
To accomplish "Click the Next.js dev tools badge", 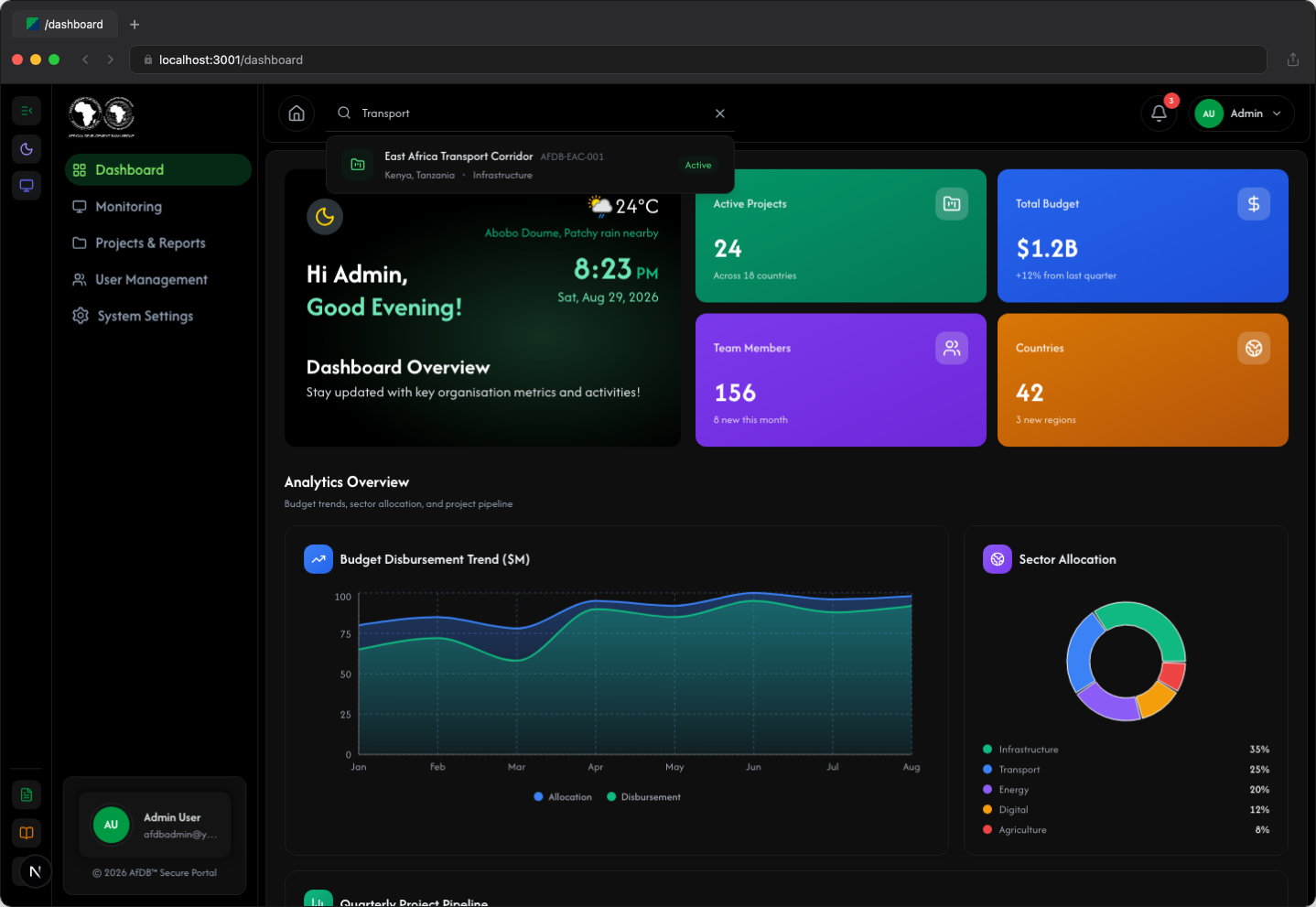I will 35,871.
